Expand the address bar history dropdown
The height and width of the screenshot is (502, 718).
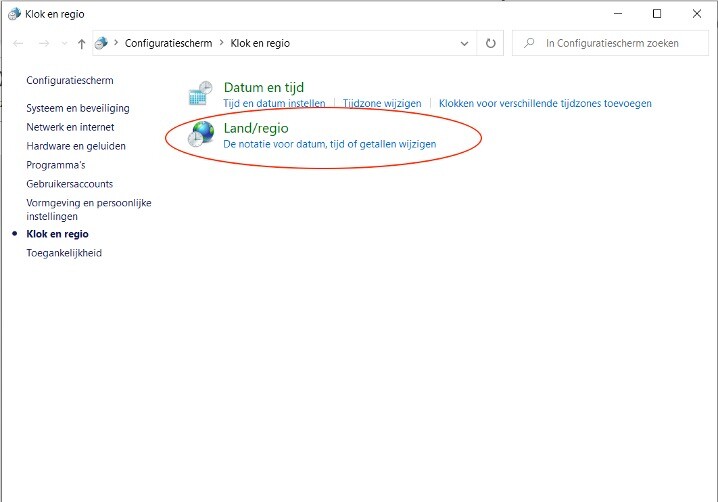[x=464, y=44]
